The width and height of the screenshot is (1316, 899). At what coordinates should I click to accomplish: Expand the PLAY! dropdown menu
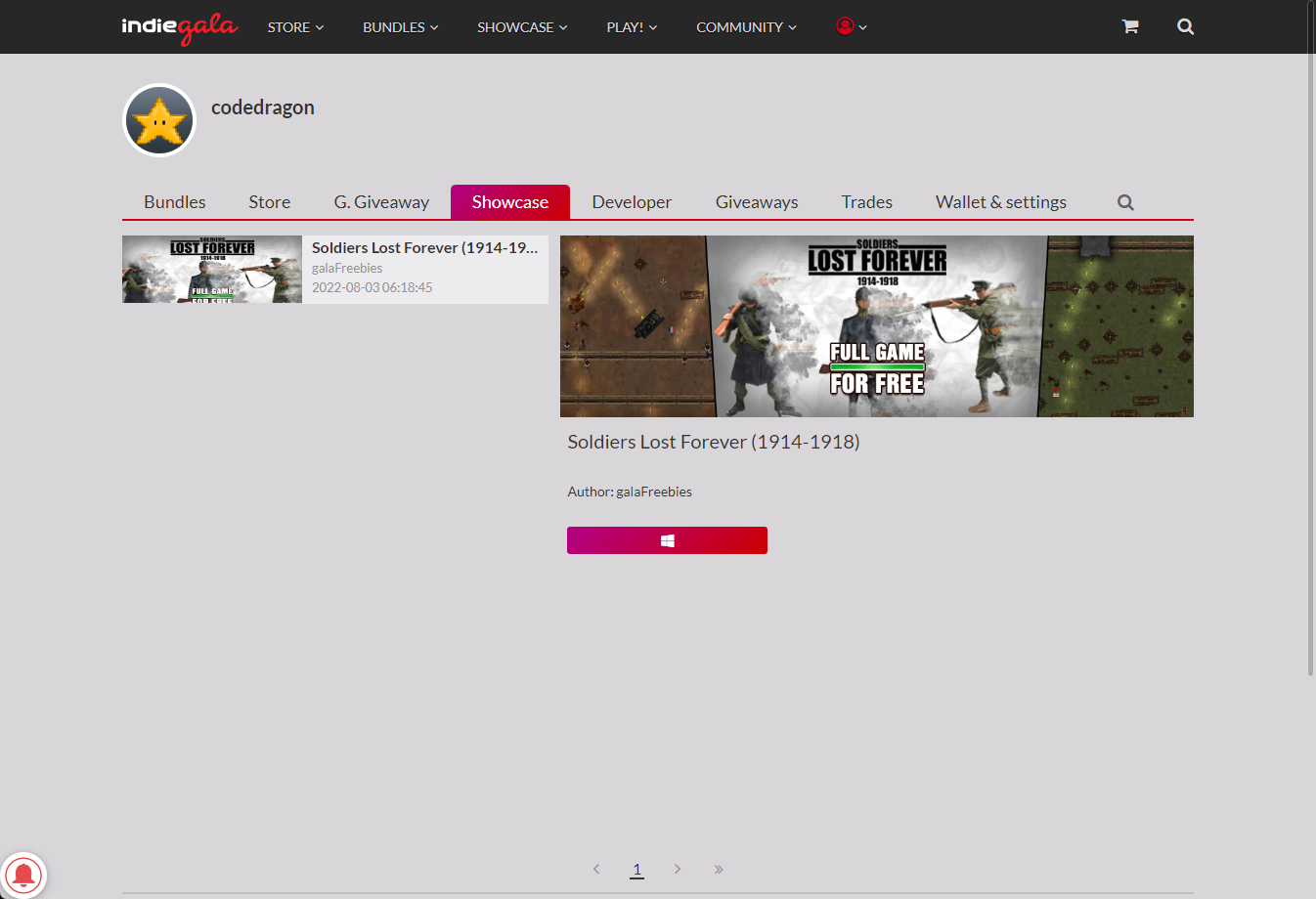coord(632,27)
